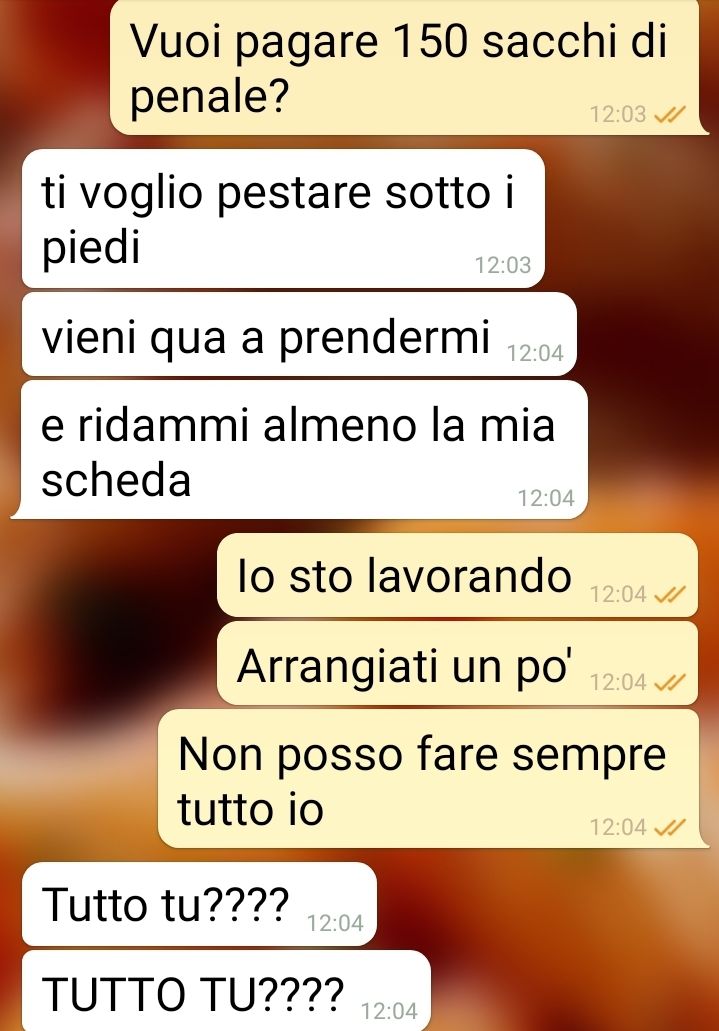Select the 'ti voglio pestare sotto i piedi' bubble
719x1031 pixels.
coord(283,218)
